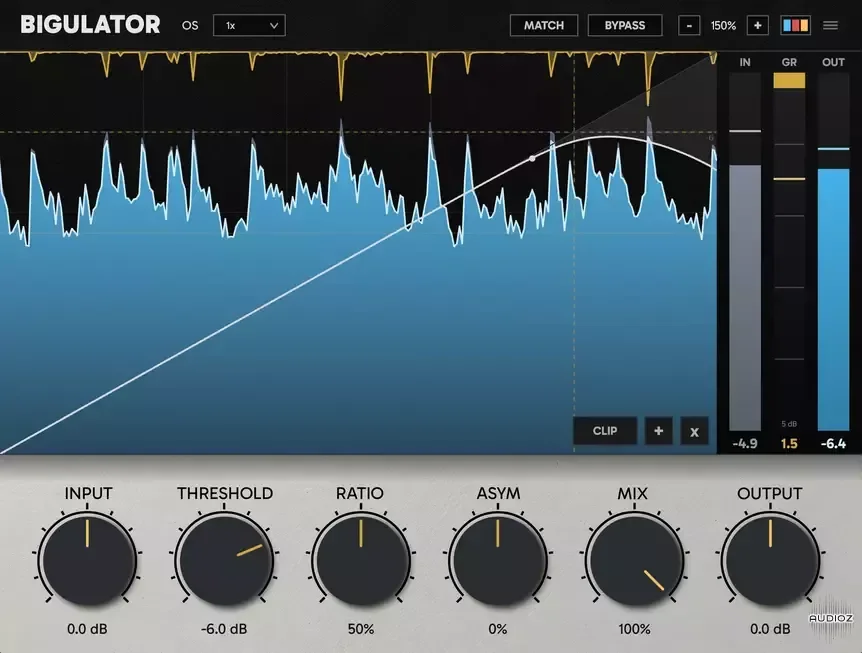Click the MIX label
Screen dimensions: 863x653
pos(632,493)
